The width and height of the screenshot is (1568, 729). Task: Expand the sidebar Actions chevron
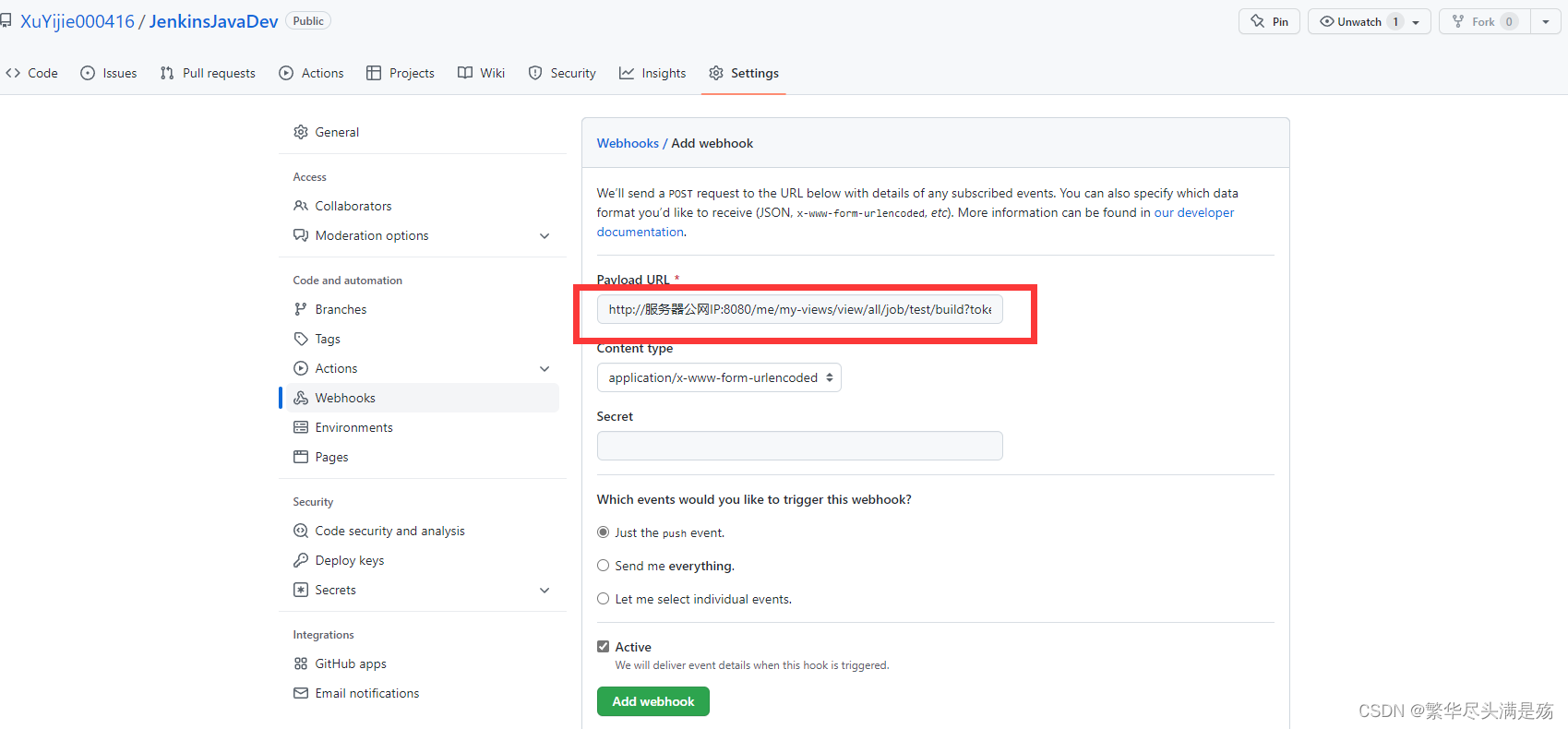545,368
